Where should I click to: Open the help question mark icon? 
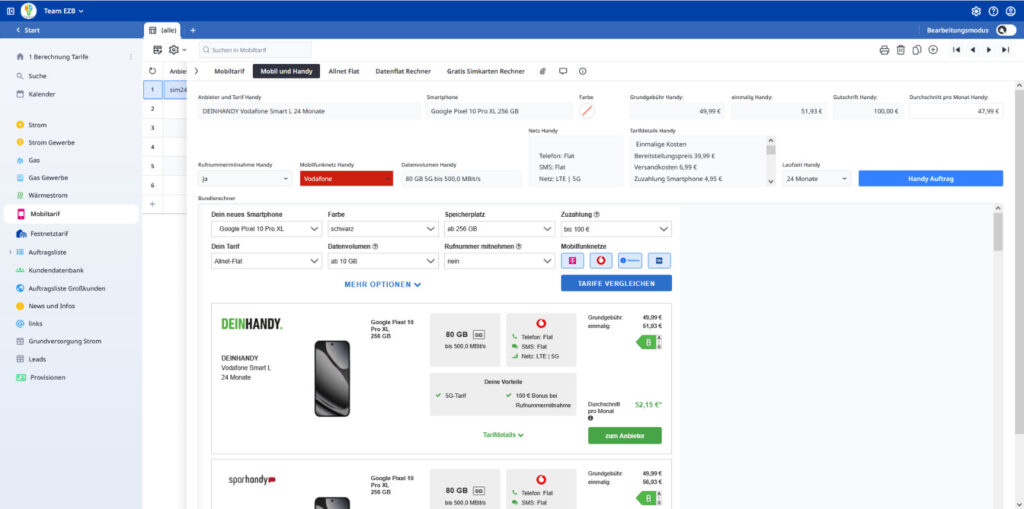pyautogui.click(x=993, y=11)
